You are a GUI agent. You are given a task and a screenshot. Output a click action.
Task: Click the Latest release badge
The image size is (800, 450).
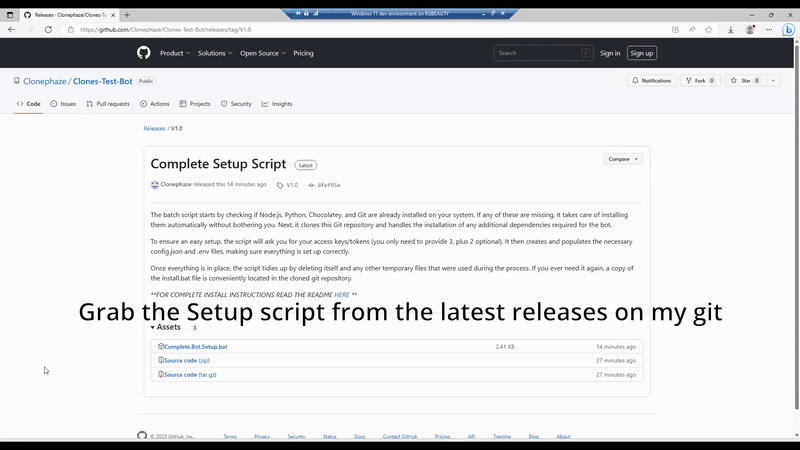point(306,165)
